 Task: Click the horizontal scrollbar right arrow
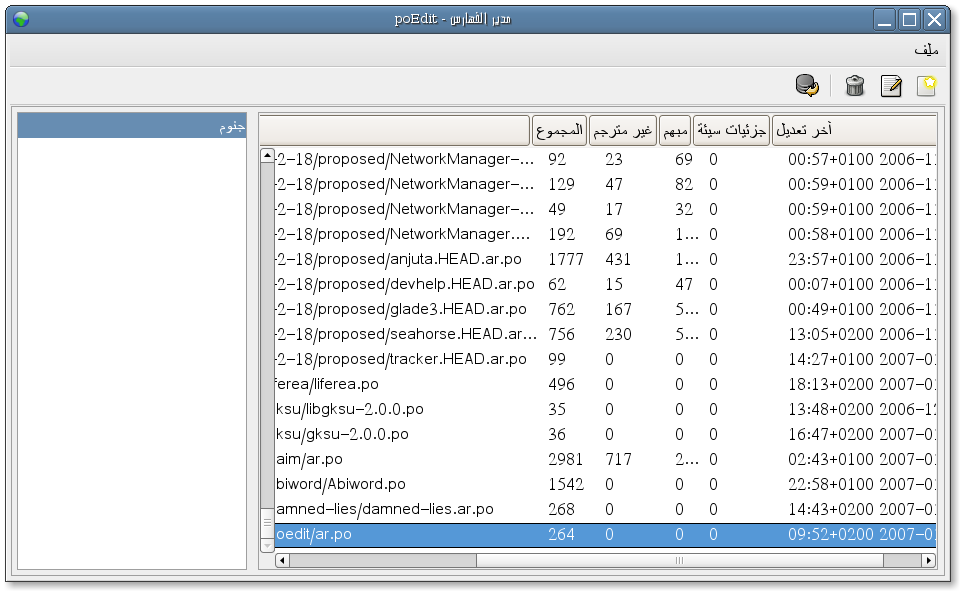point(929,561)
